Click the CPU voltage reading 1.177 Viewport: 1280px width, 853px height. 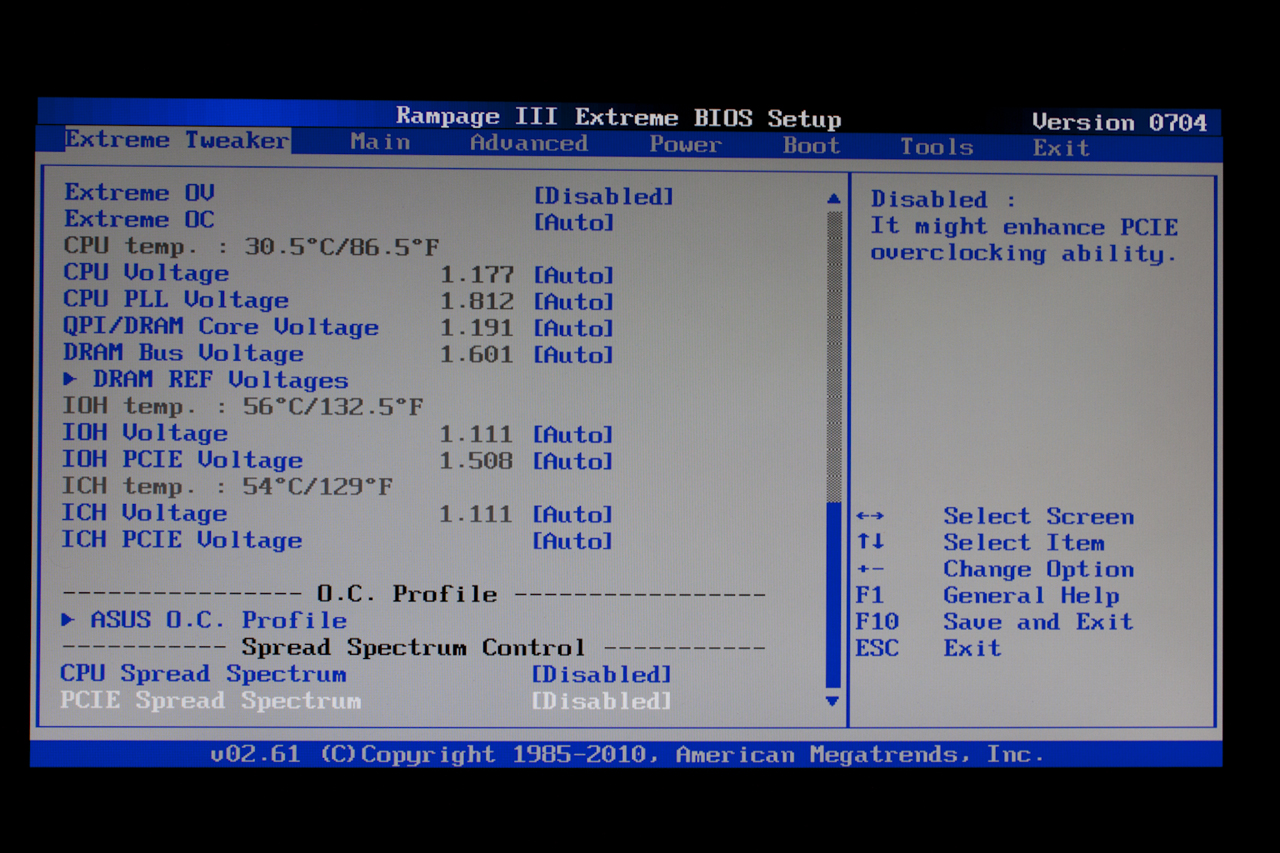click(x=477, y=274)
